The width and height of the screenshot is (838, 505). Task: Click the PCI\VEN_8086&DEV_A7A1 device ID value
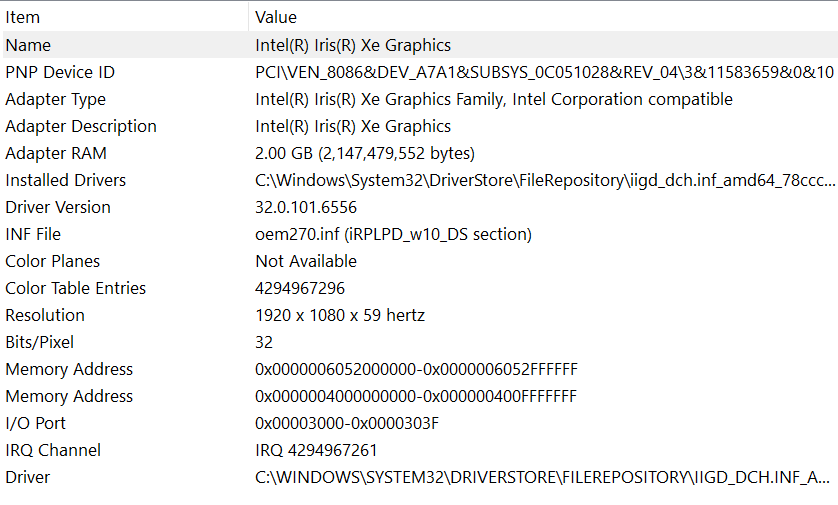(544, 72)
